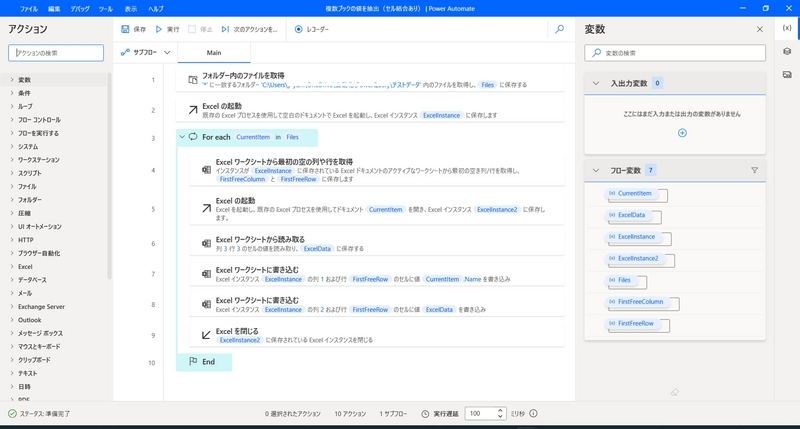Select write worksheet action on line 8

pos(377,305)
